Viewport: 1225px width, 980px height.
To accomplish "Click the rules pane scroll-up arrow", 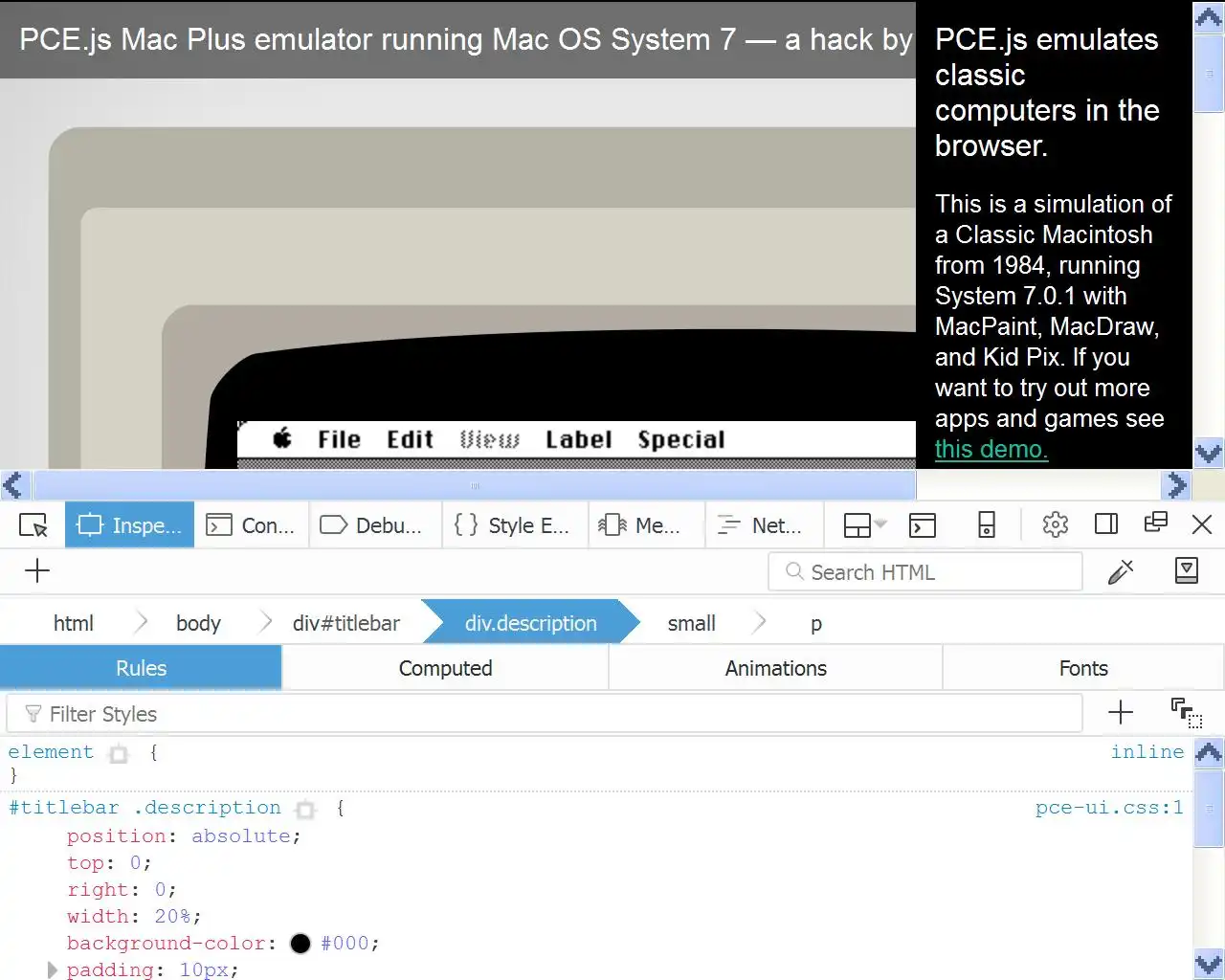I will point(1209,752).
